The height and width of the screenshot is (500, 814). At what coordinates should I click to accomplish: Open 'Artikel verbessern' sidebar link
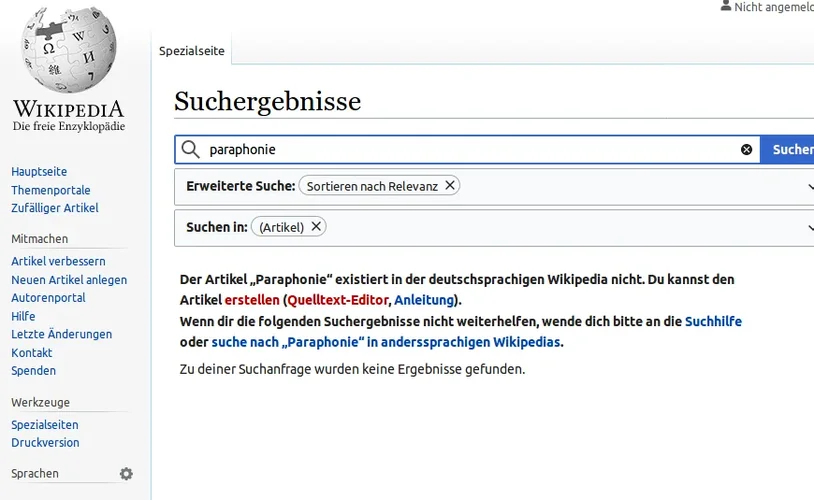click(x=58, y=261)
